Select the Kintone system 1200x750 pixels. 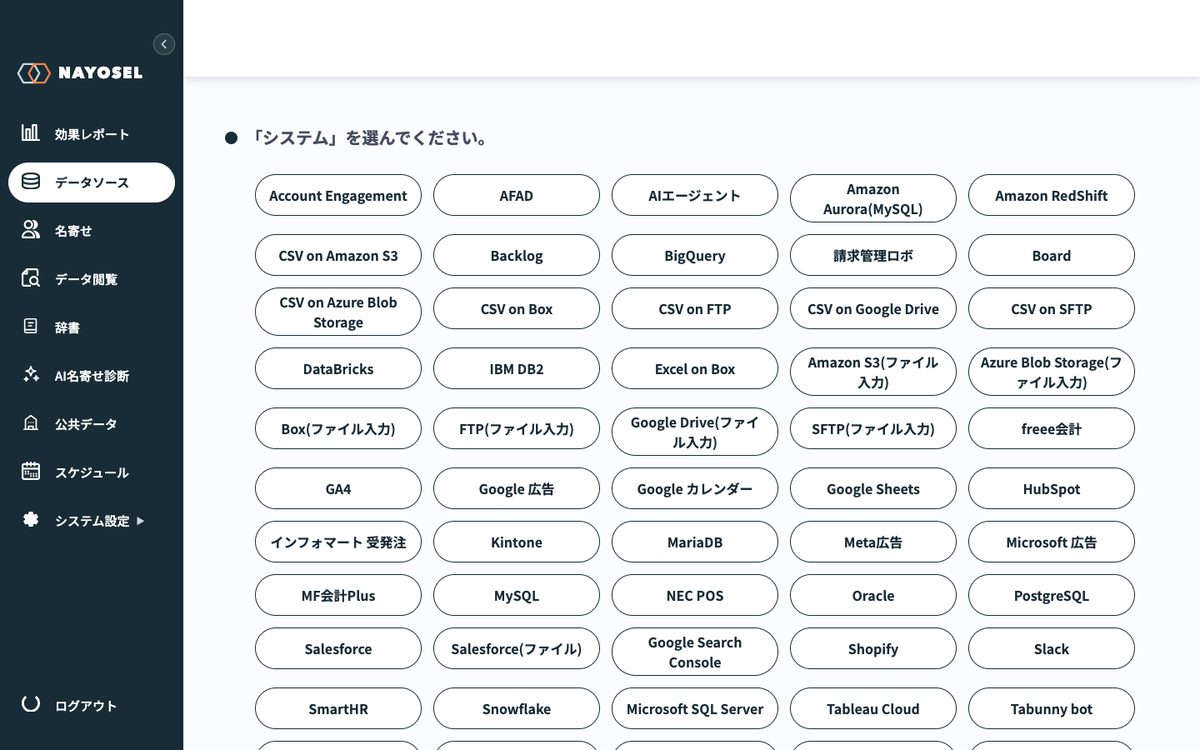[516, 542]
